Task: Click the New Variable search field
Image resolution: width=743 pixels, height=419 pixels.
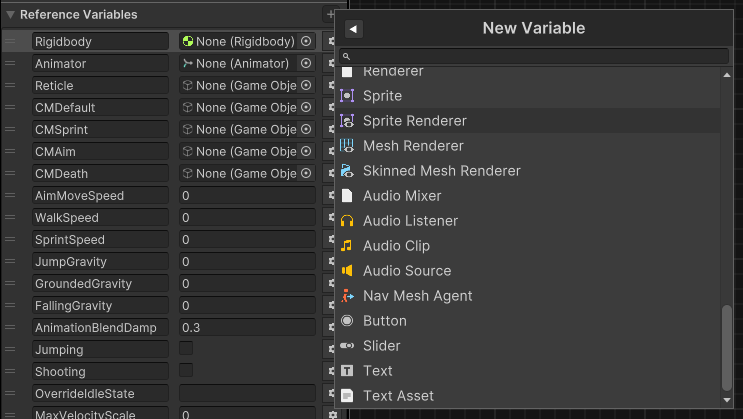Action: tap(540, 57)
